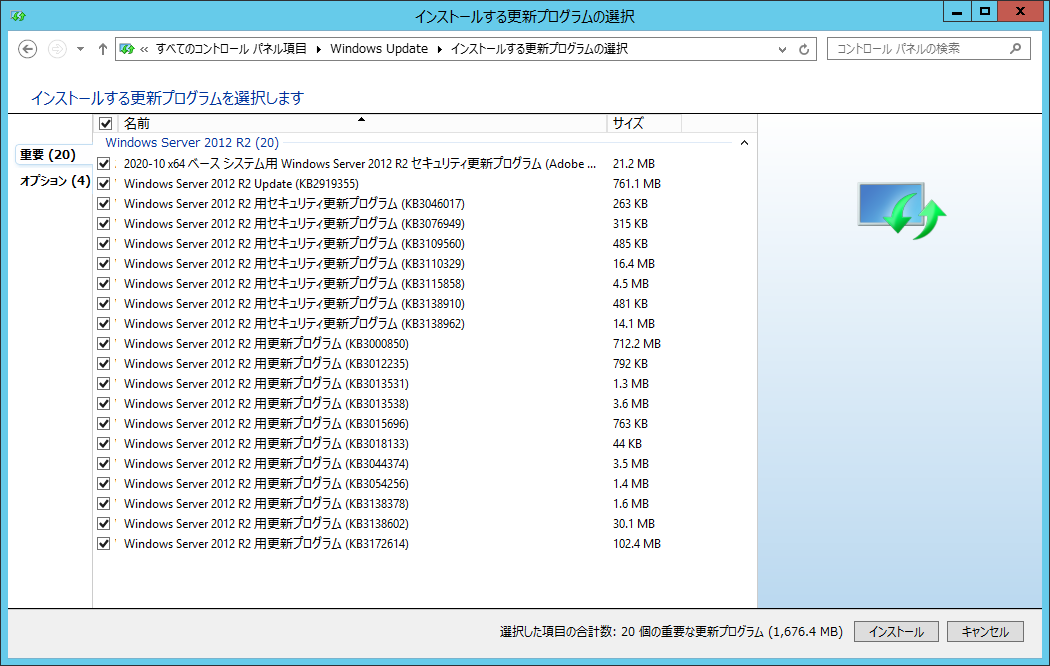1050x666 pixels.
Task: Select the KB3138602 update row text
Action: click(x=266, y=523)
